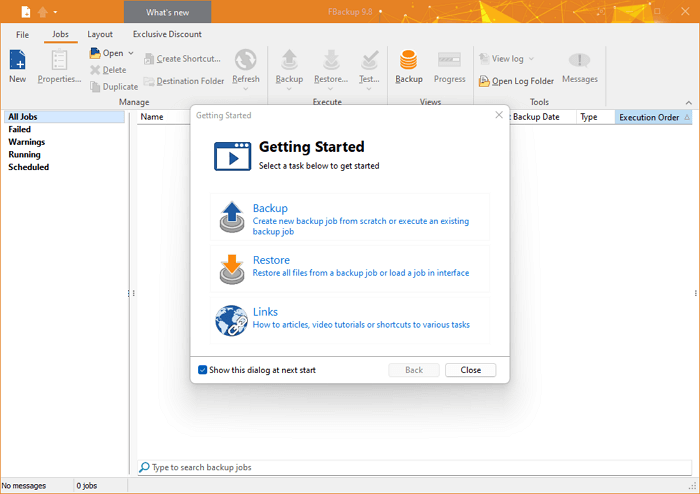Image resolution: width=700 pixels, height=494 pixels.
Task: Open the Backup view in the ribbon
Action: click(408, 62)
